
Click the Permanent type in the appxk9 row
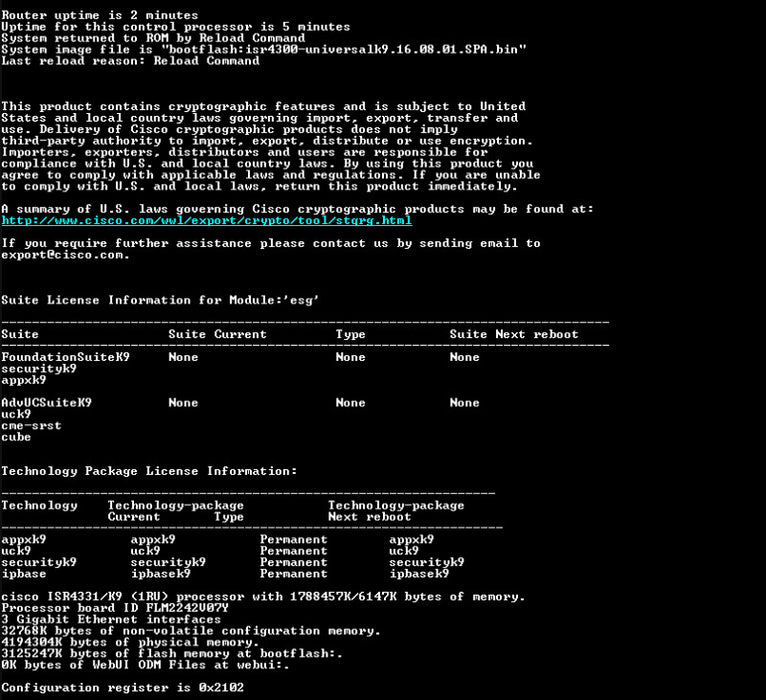[x=294, y=540]
